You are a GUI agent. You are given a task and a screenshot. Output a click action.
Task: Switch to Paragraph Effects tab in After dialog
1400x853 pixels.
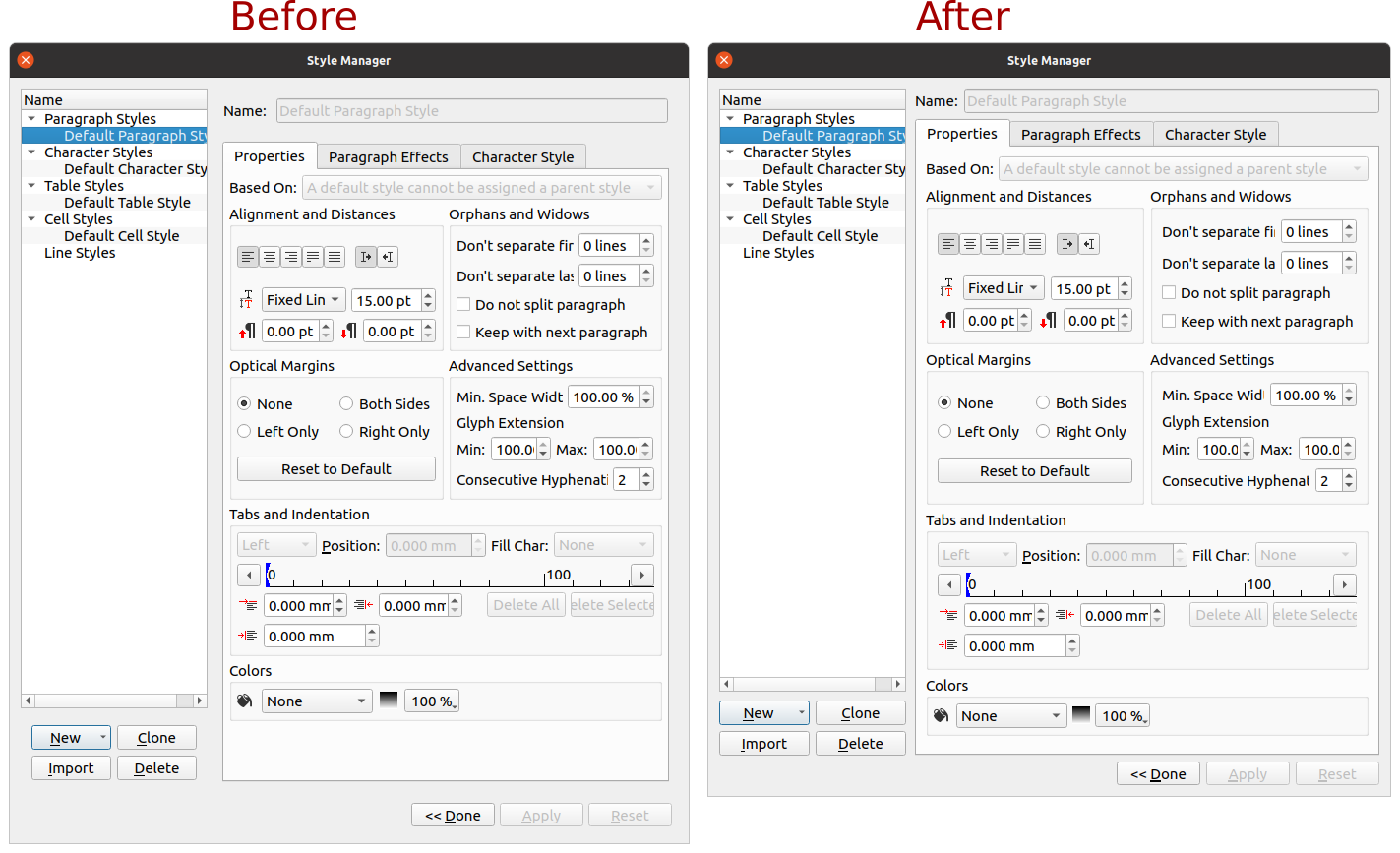point(1080,135)
